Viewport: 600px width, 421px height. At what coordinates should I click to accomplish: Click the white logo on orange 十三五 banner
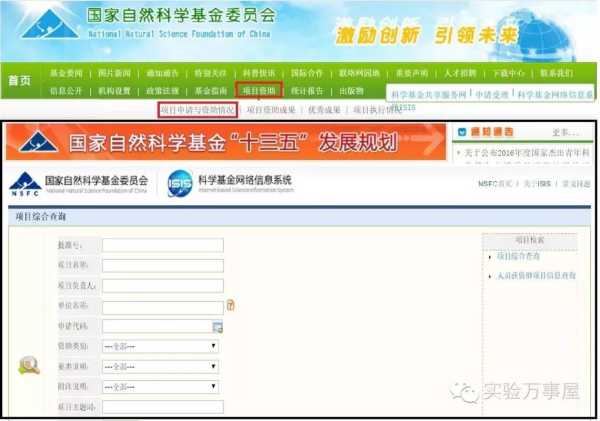tap(38, 141)
